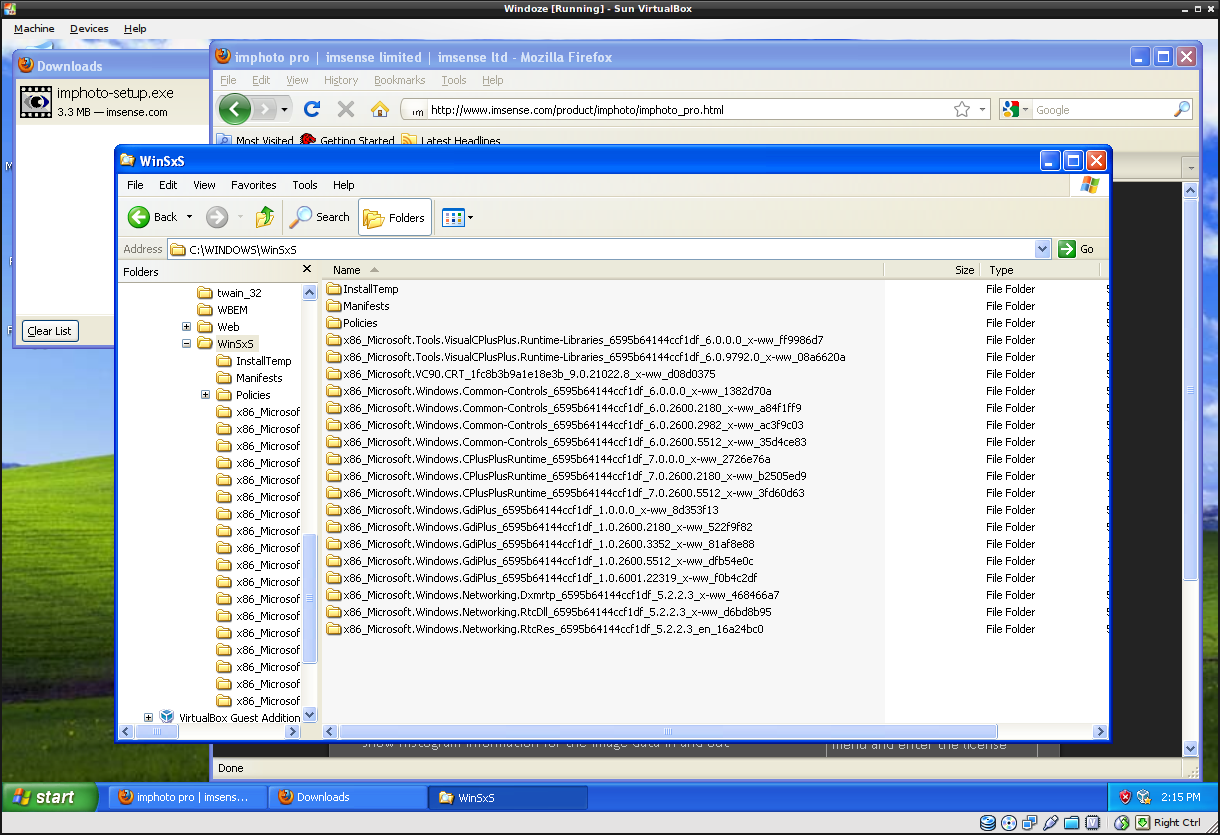The width and height of the screenshot is (1220, 835).
Task: Click the Firefox Back button
Action: pyautogui.click(x=234, y=109)
